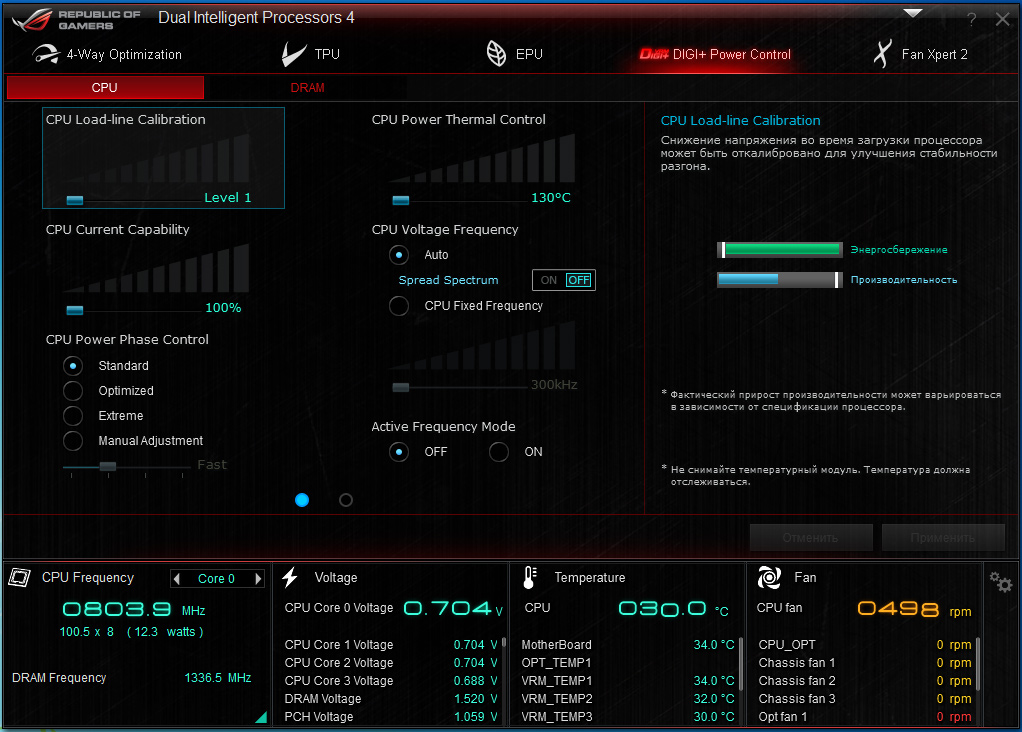Click the DRAM Voltage row
Image resolution: width=1022 pixels, height=732 pixels.
click(391, 699)
